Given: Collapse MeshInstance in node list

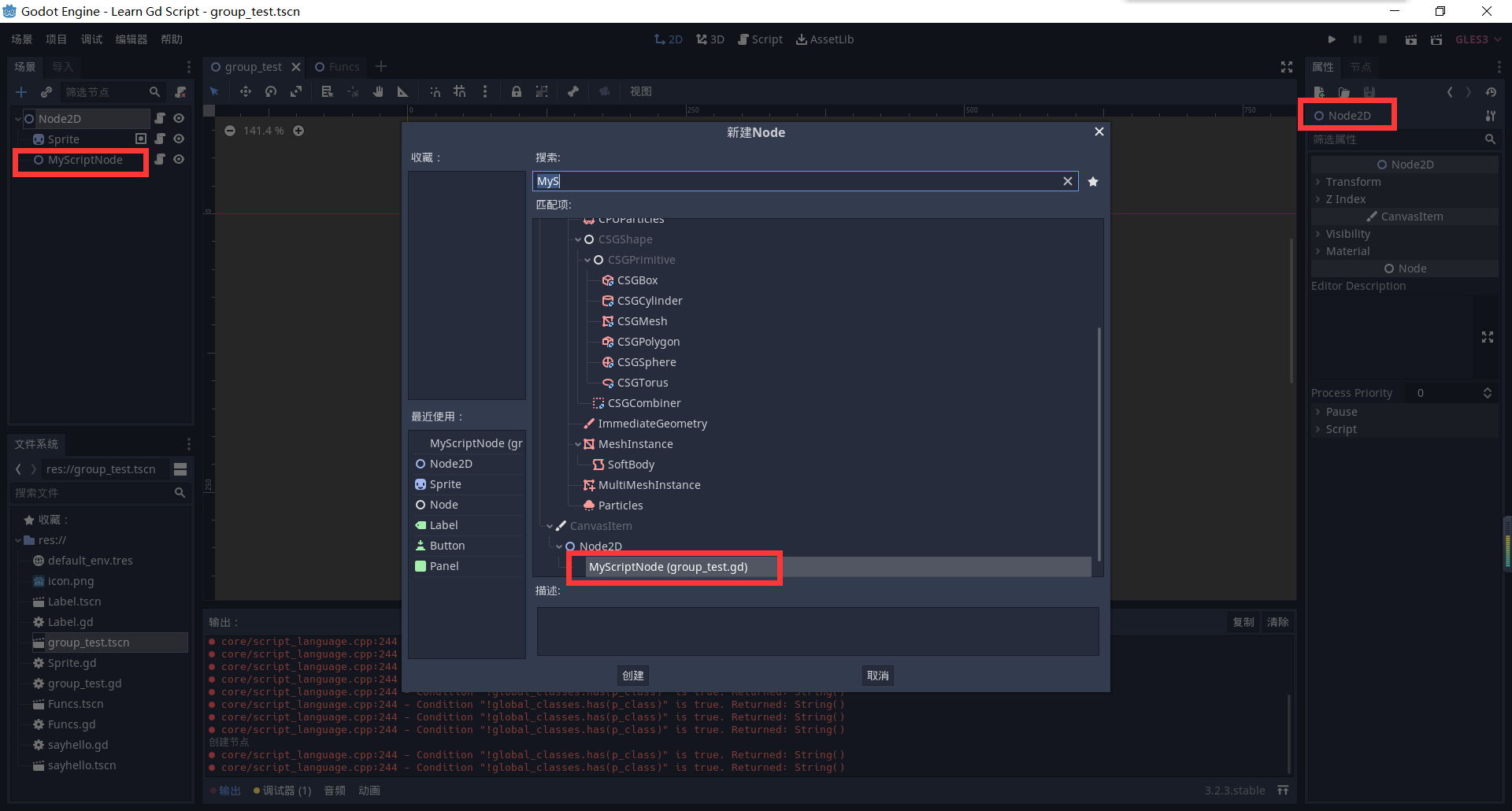Looking at the screenshot, I should [x=578, y=444].
